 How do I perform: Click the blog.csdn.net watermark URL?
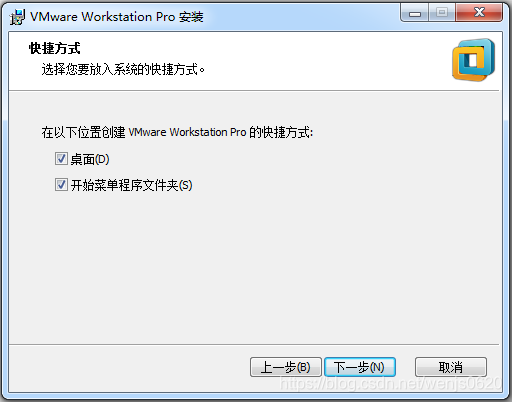click(x=391, y=383)
